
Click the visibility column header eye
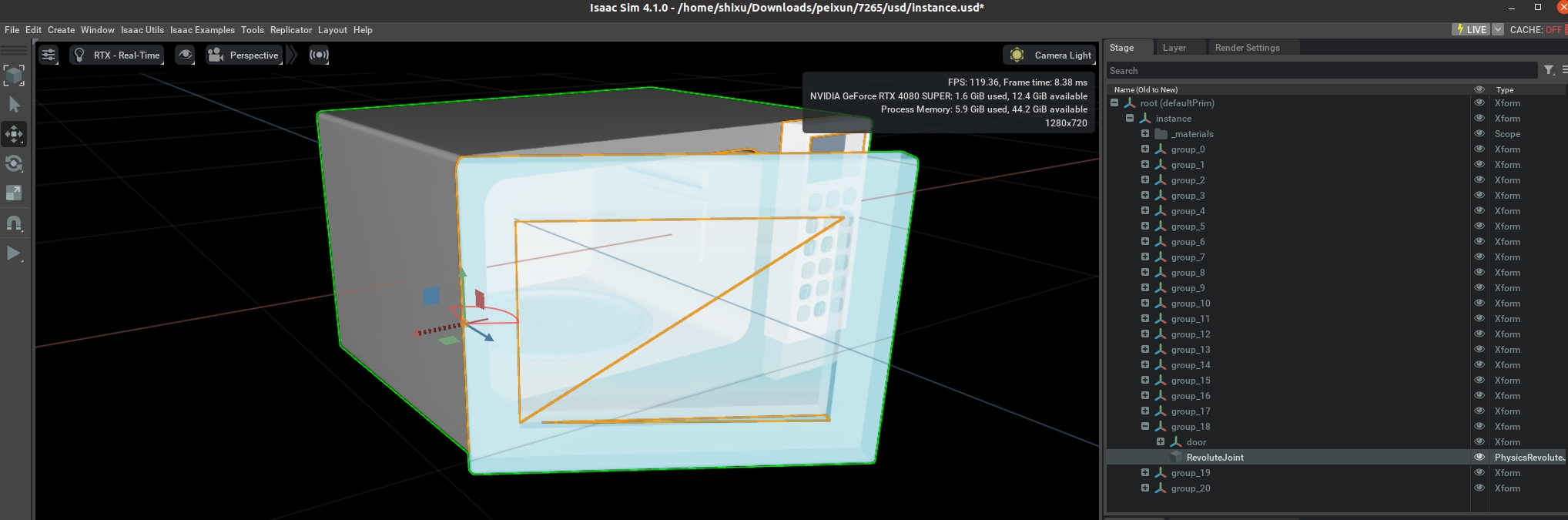coord(1479,89)
